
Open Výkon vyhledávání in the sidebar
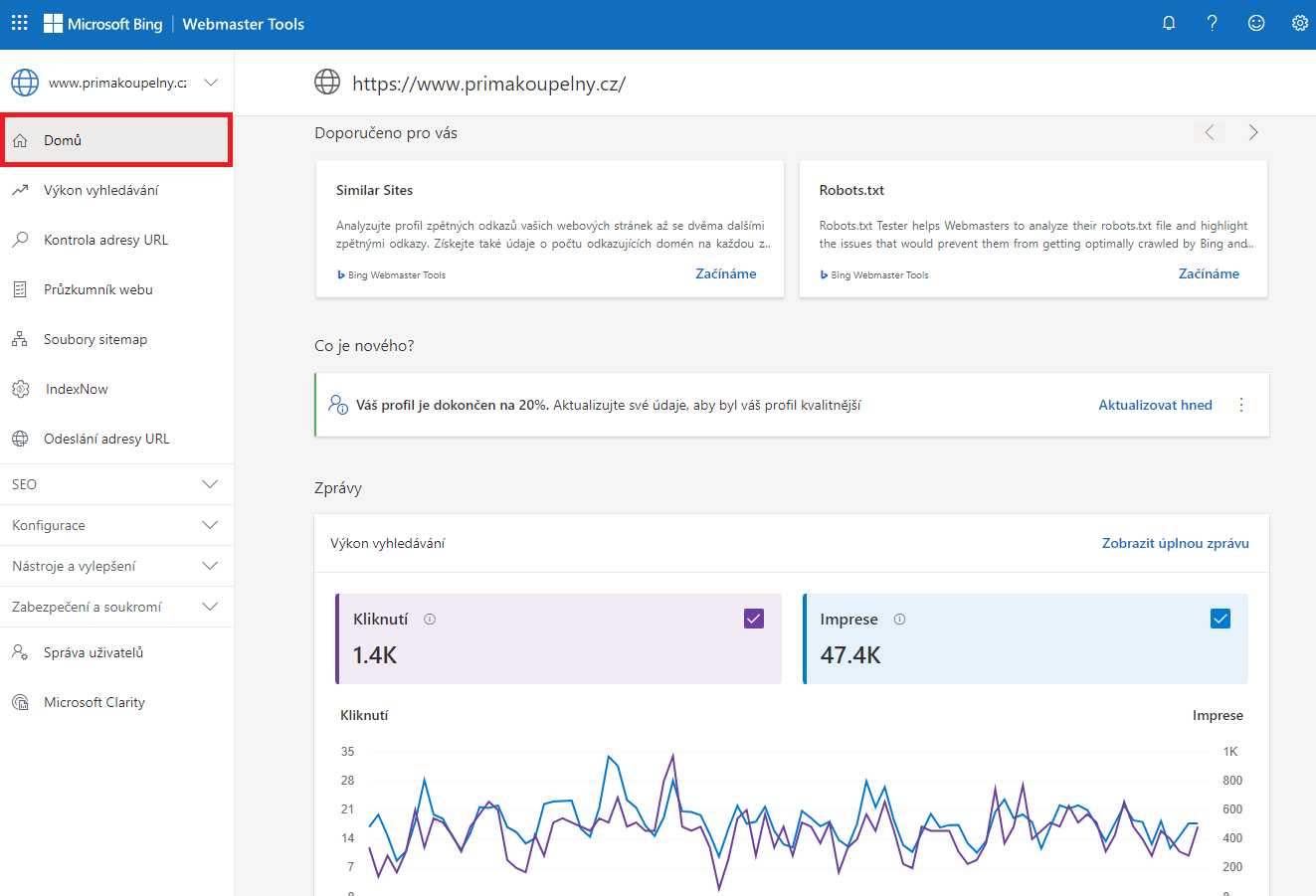pyautogui.click(x=116, y=190)
